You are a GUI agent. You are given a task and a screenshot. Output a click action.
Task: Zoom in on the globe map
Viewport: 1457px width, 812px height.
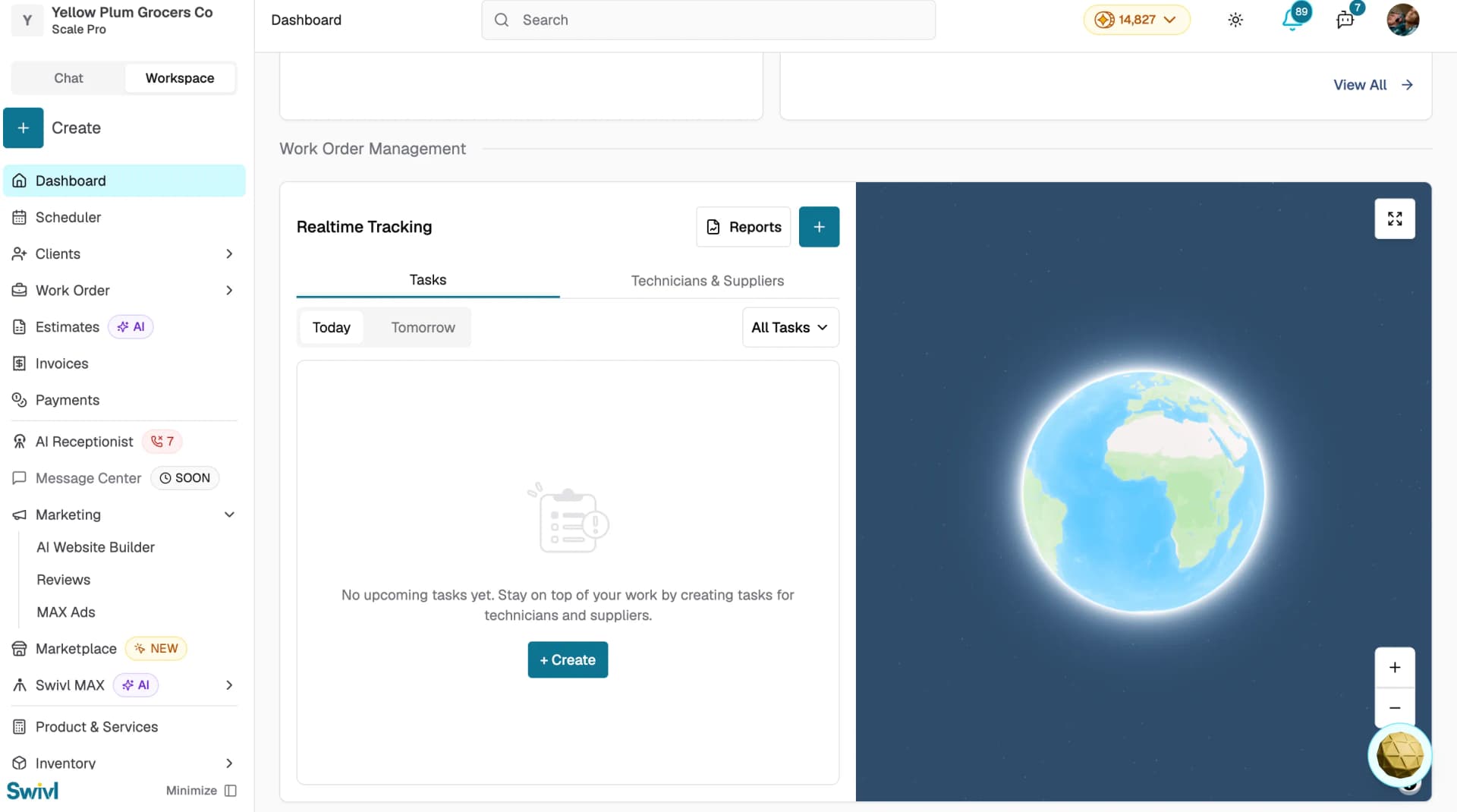point(1395,667)
